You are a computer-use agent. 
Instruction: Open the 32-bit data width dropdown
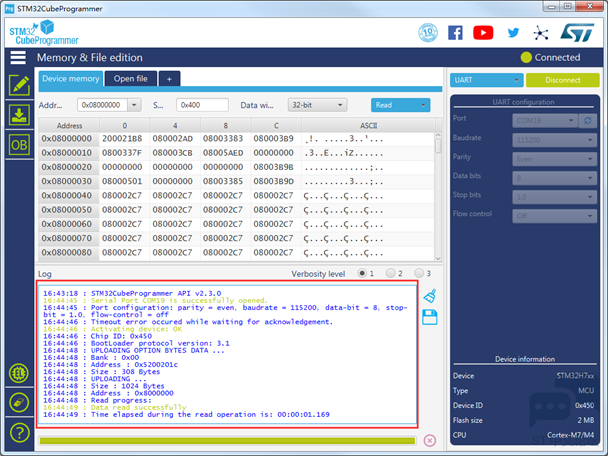pyautogui.click(x=317, y=105)
